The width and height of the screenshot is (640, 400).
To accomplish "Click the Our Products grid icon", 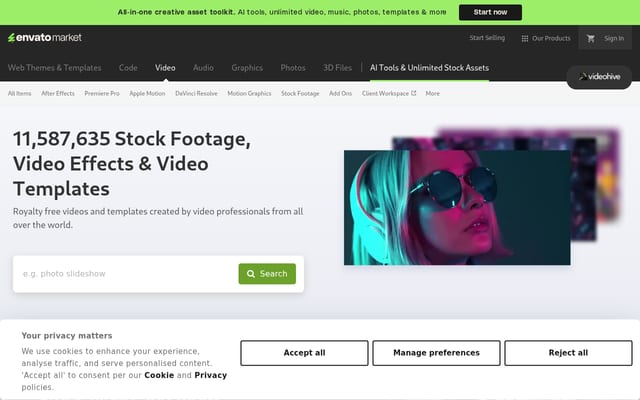I will (524, 38).
